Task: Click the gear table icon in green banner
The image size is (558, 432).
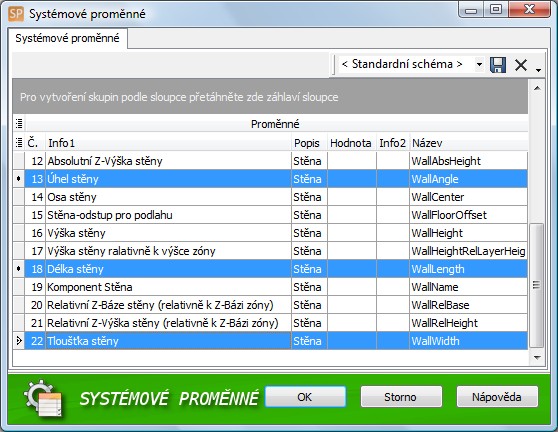Action: tap(44, 398)
